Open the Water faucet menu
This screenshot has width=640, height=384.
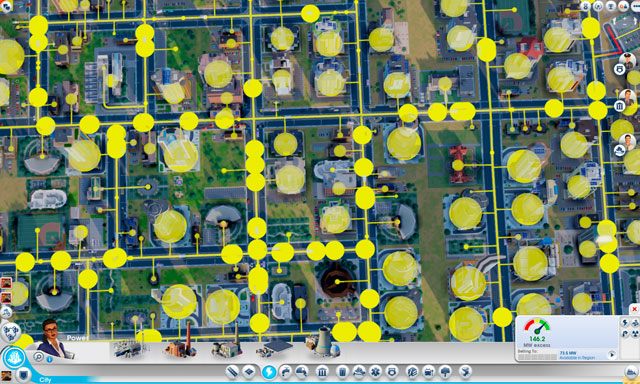(285, 371)
